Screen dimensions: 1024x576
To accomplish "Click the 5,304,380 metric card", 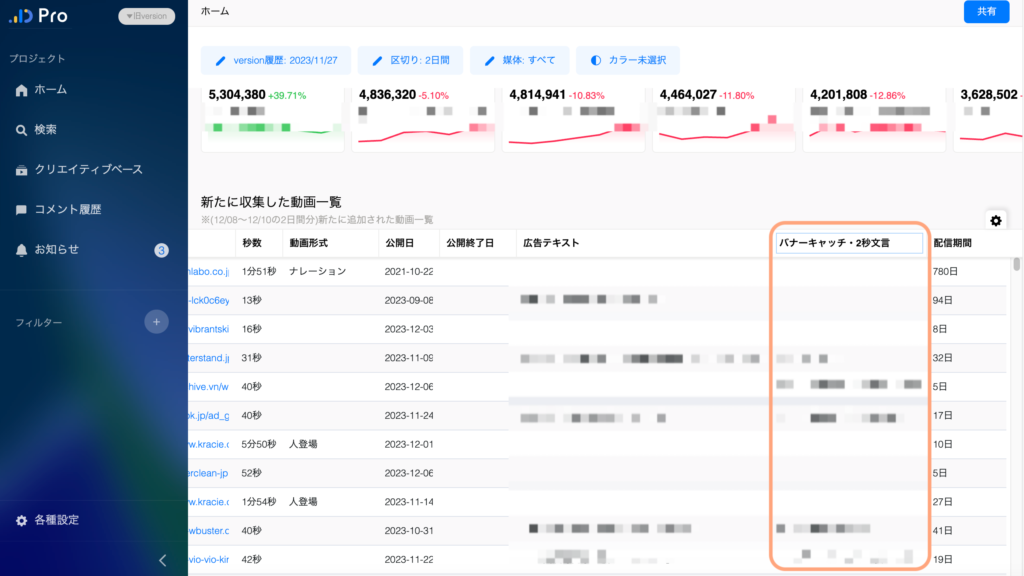I will (272, 118).
